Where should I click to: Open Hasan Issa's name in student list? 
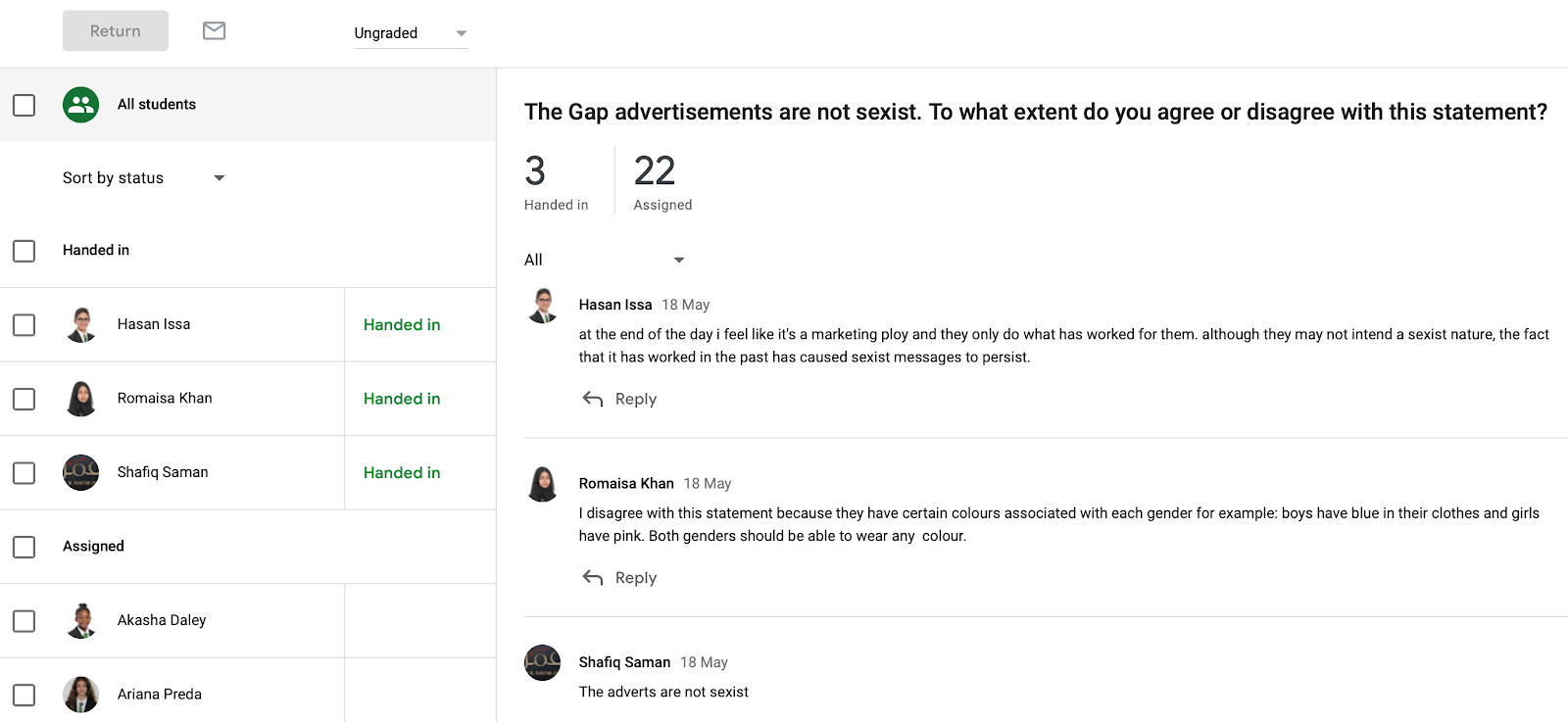pos(154,324)
